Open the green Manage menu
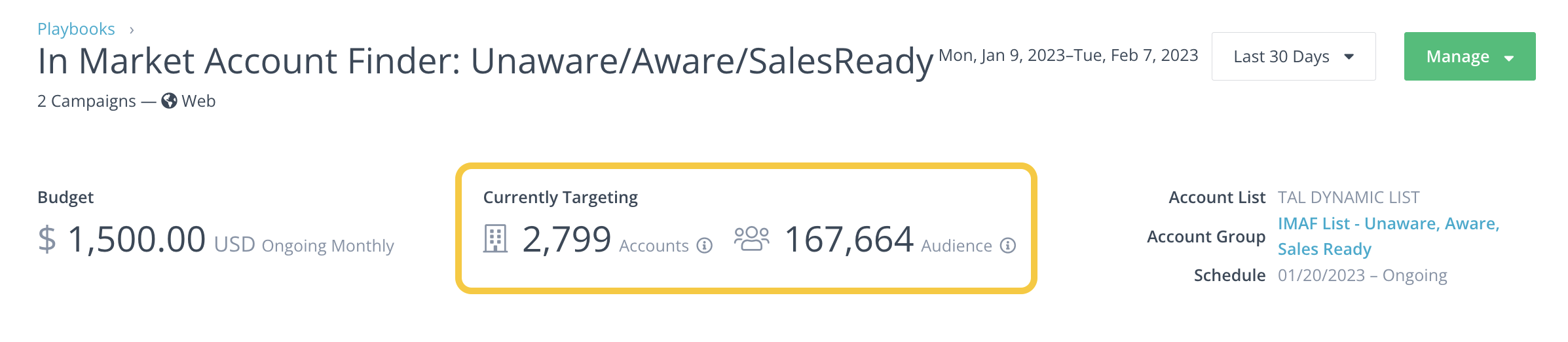The width and height of the screenshot is (1568, 342). point(1470,56)
